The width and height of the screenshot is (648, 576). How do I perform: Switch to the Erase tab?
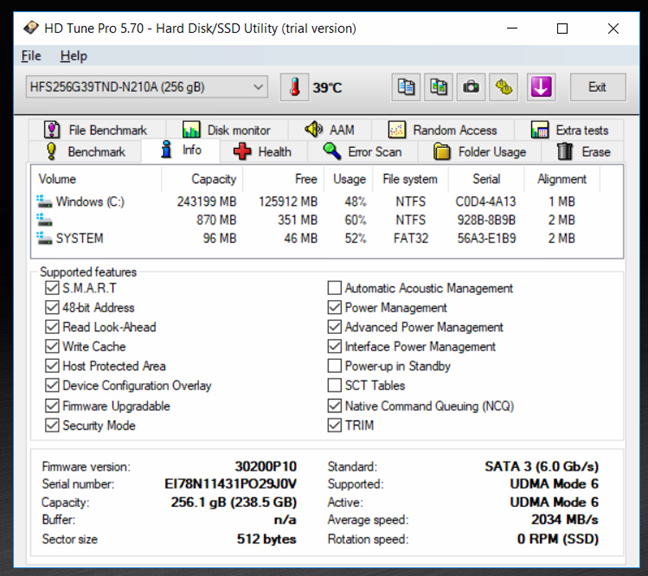point(583,152)
